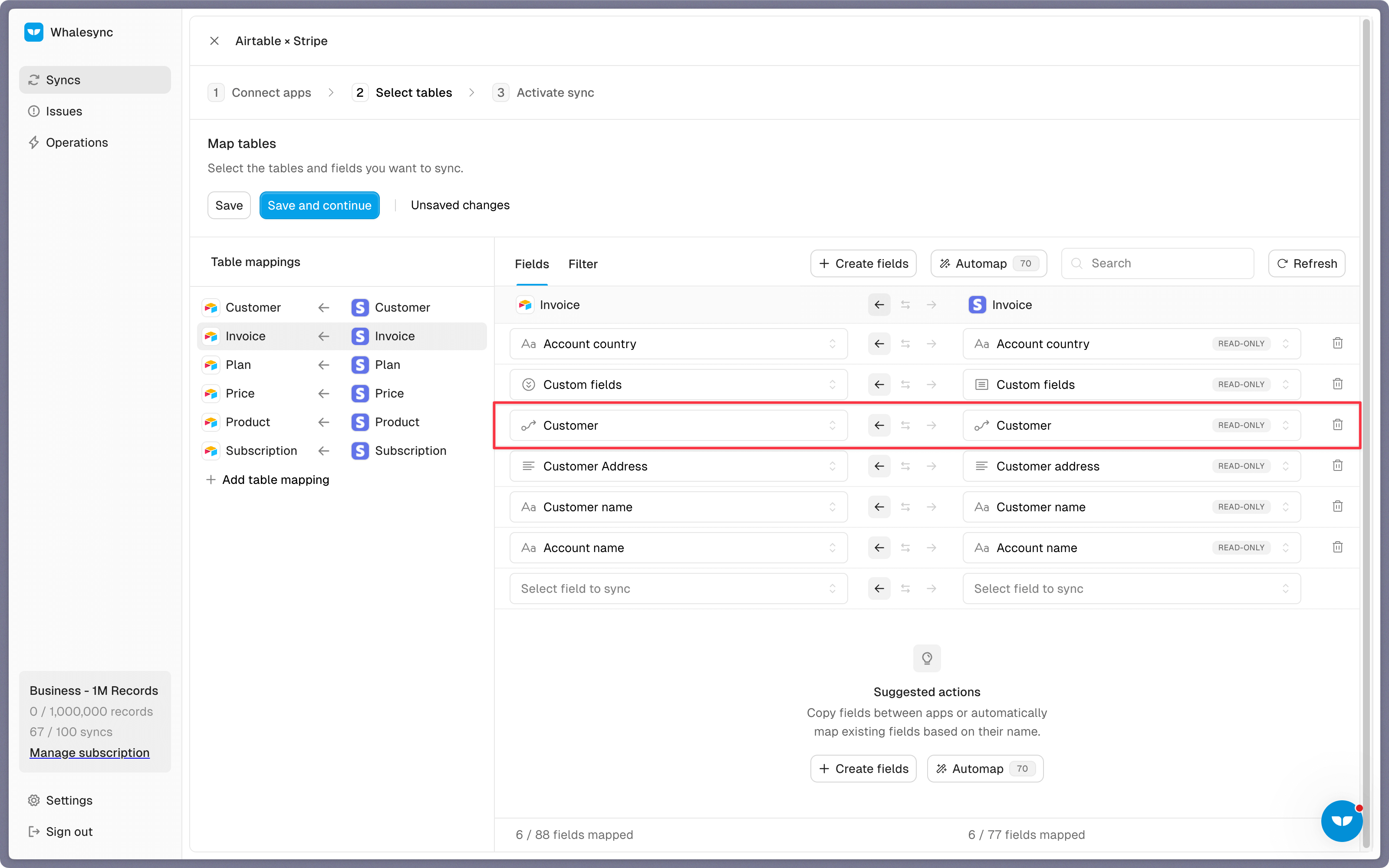Open Syncs in the sidebar

click(95, 80)
